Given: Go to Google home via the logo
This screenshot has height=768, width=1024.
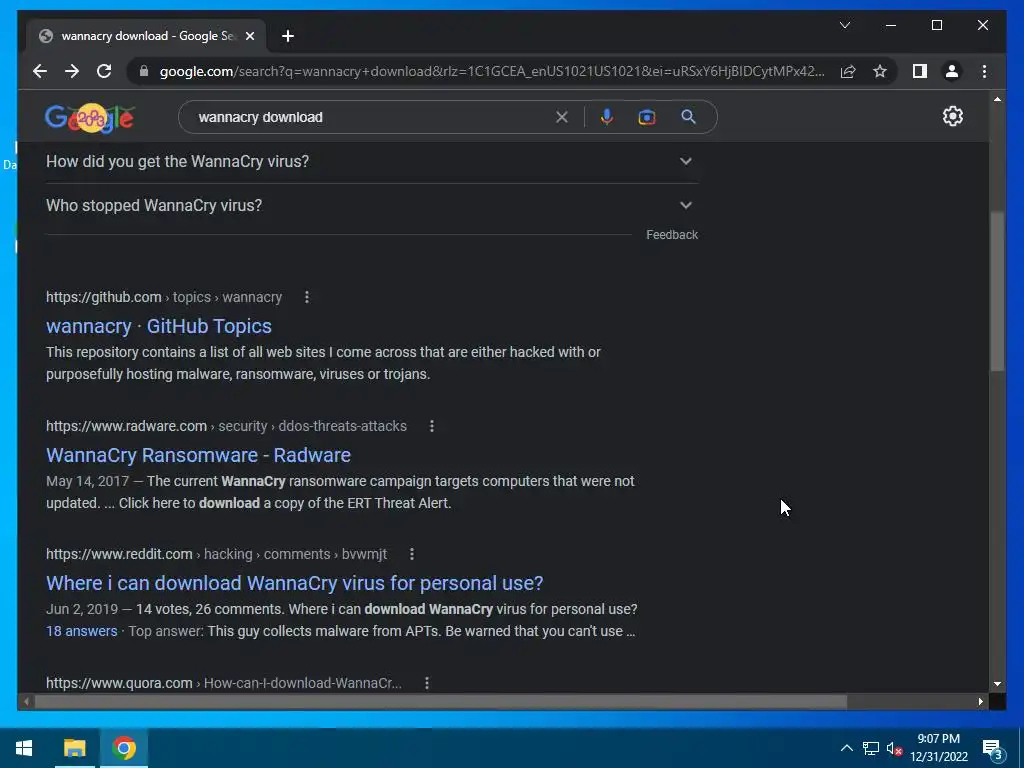Looking at the screenshot, I should pyautogui.click(x=89, y=118).
